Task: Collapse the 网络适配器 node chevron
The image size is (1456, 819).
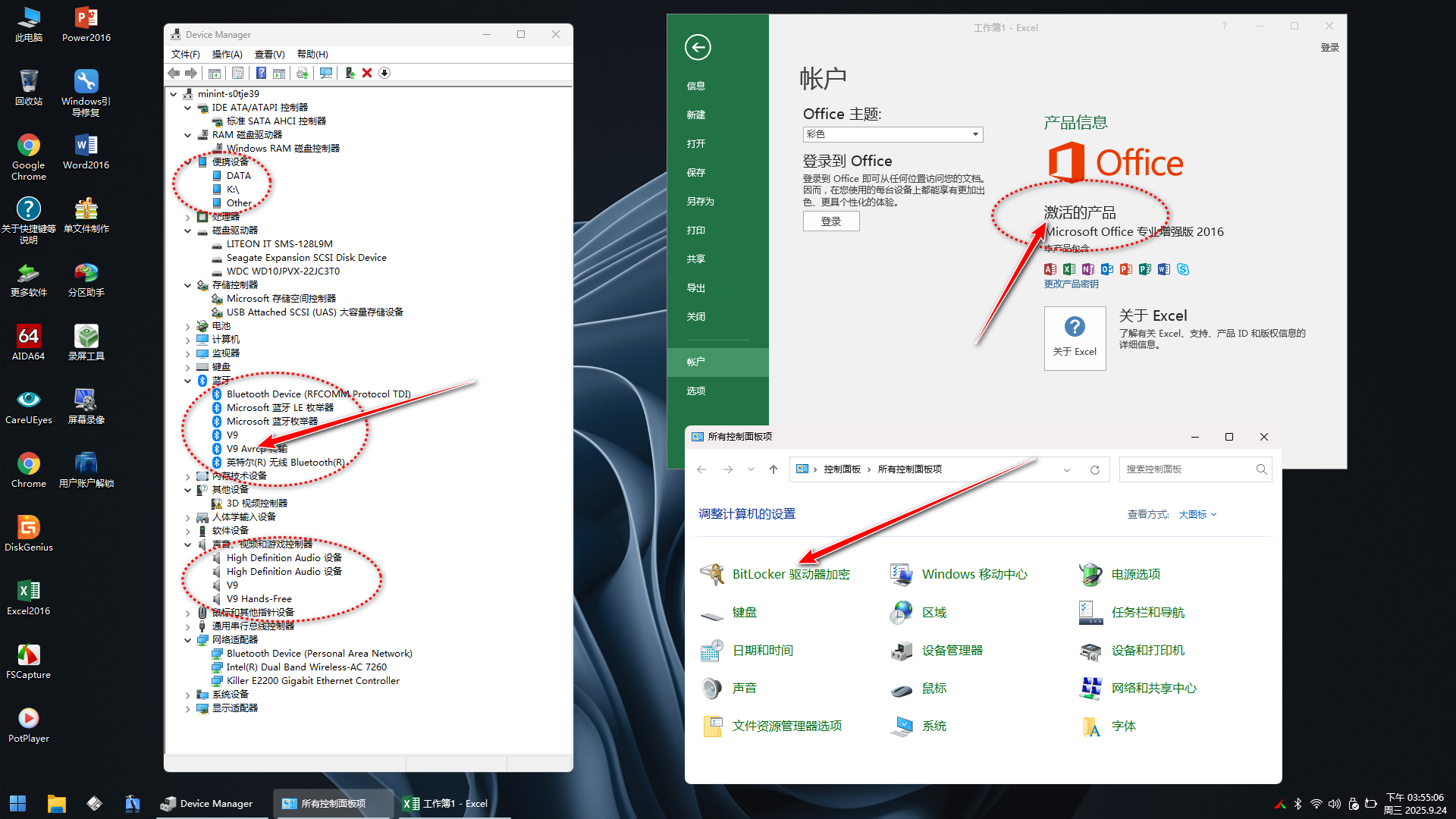Action: 187,640
